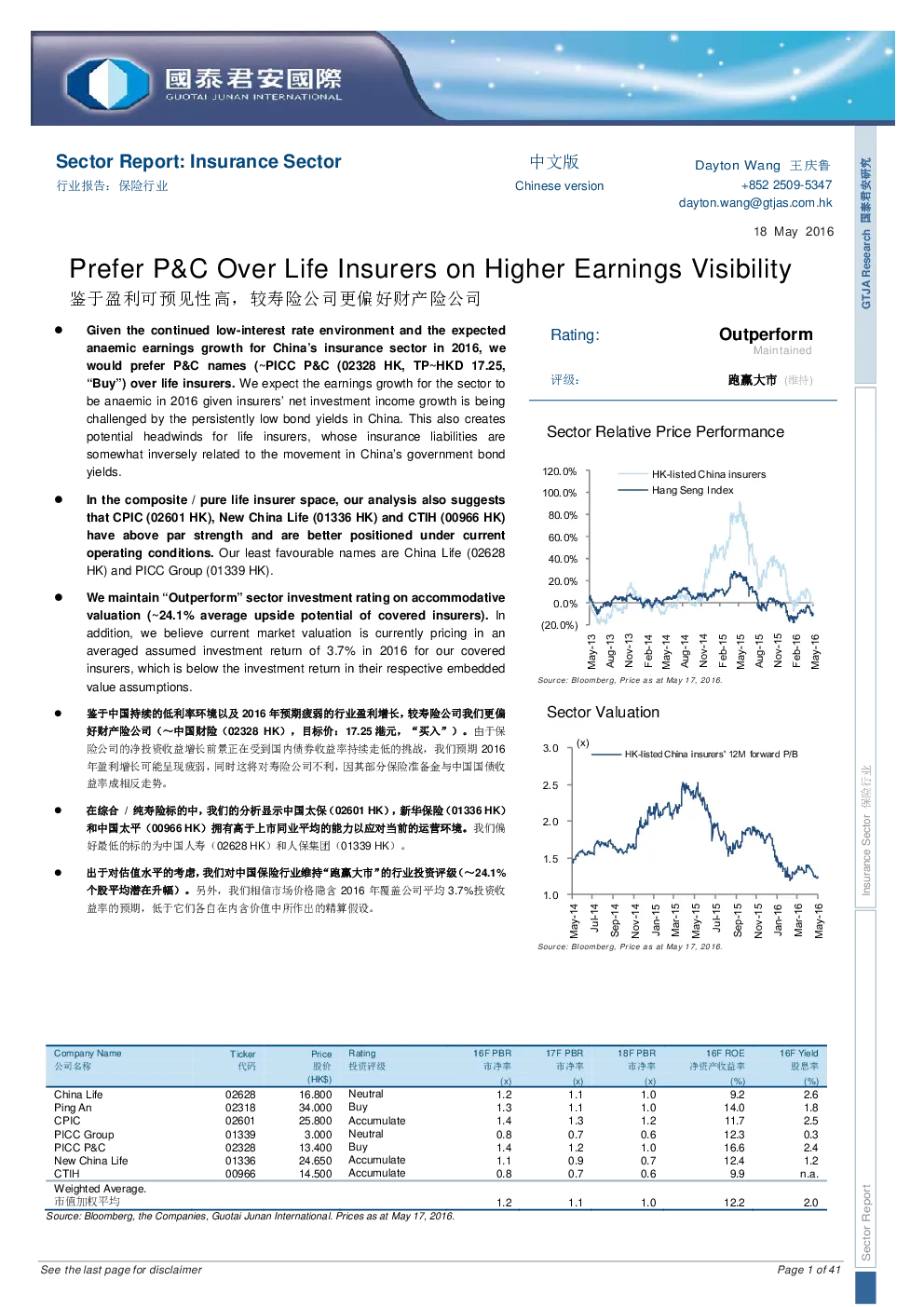924x1307 pixels.
Task: Click the Guotai Junan International logo
Action: pyautogui.click(x=205, y=82)
